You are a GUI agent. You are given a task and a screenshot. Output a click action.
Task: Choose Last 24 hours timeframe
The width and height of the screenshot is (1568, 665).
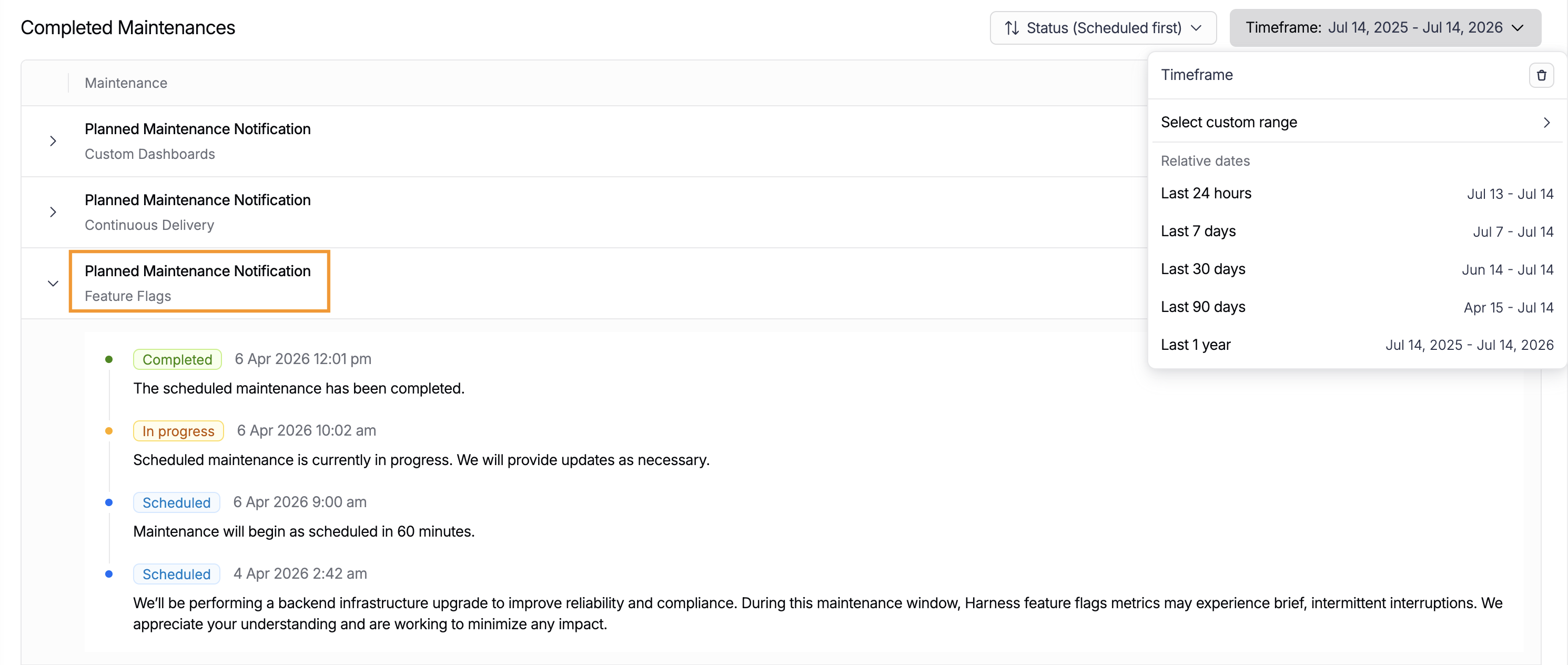[1357, 194]
